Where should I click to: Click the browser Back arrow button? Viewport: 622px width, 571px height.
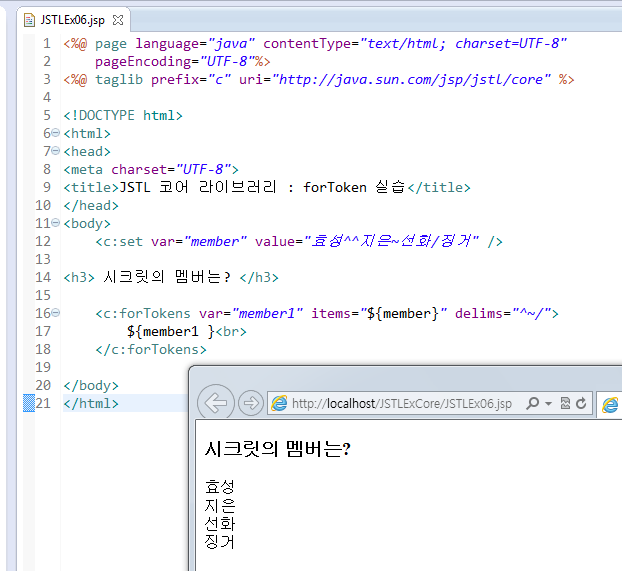(x=216, y=403)
